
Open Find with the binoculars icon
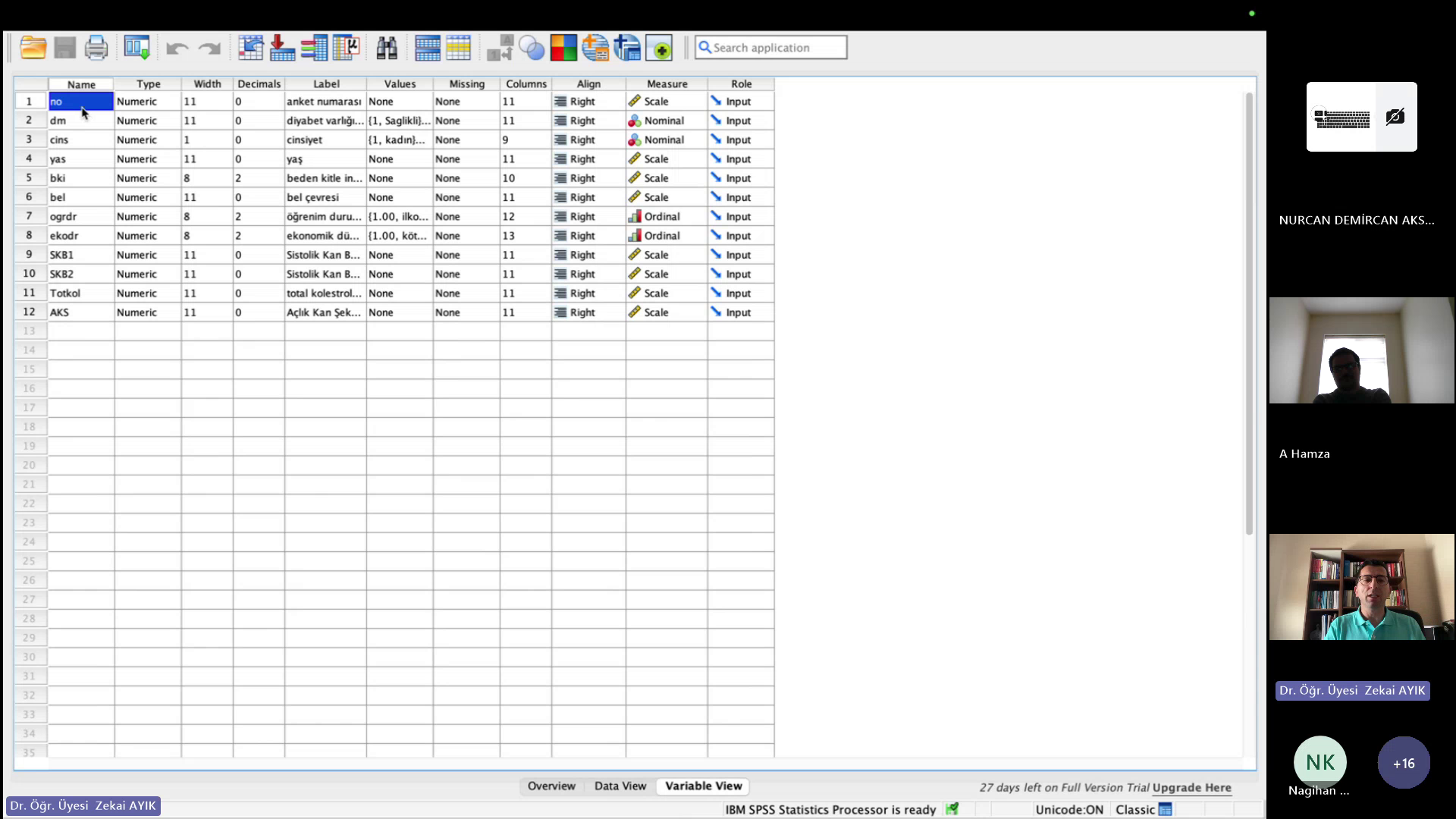(x=387, y=48)
